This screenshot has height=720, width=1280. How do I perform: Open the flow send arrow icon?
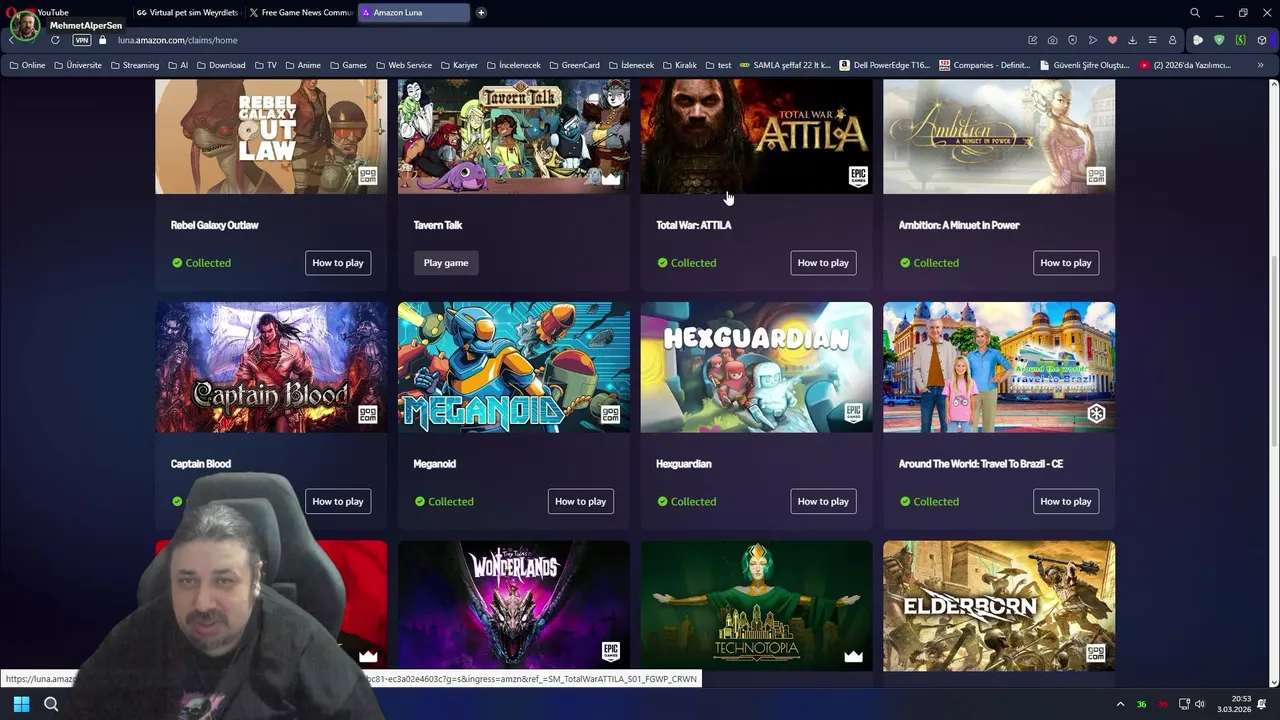coord(1092,40)
